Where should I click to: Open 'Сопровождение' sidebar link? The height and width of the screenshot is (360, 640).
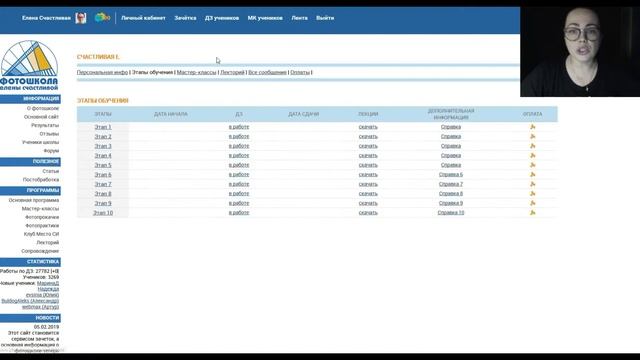(x=40, y=251)
